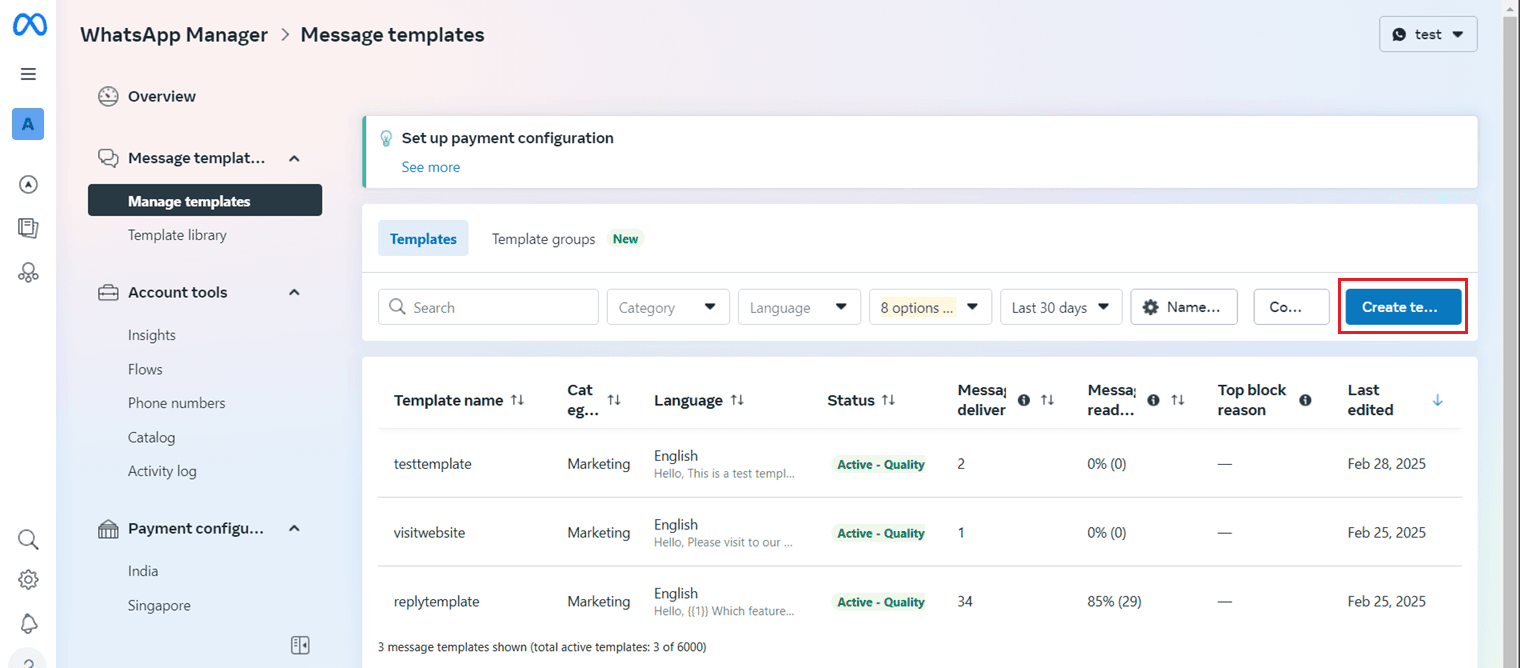Open Singapore payment configuration
Viewport: 1520px width, 668px height.
(159, 605)
